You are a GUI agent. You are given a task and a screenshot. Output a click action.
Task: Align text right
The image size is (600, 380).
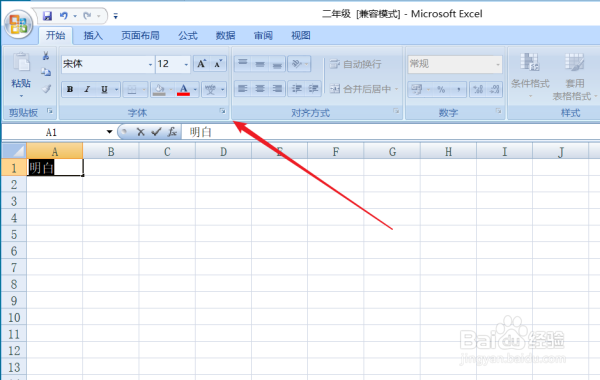click(277, 89)
